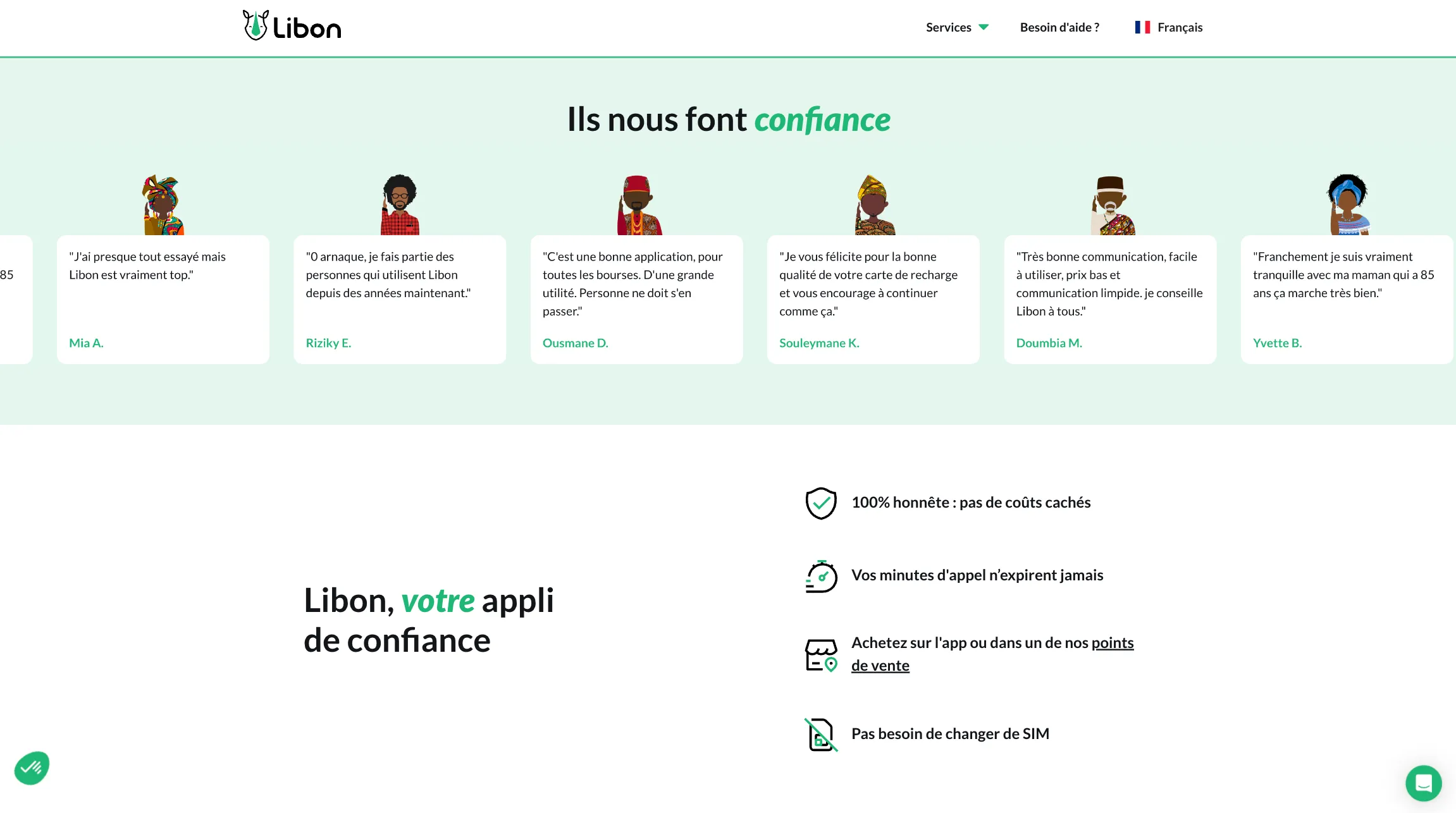Select the Doumbia M. name text

1049,343
